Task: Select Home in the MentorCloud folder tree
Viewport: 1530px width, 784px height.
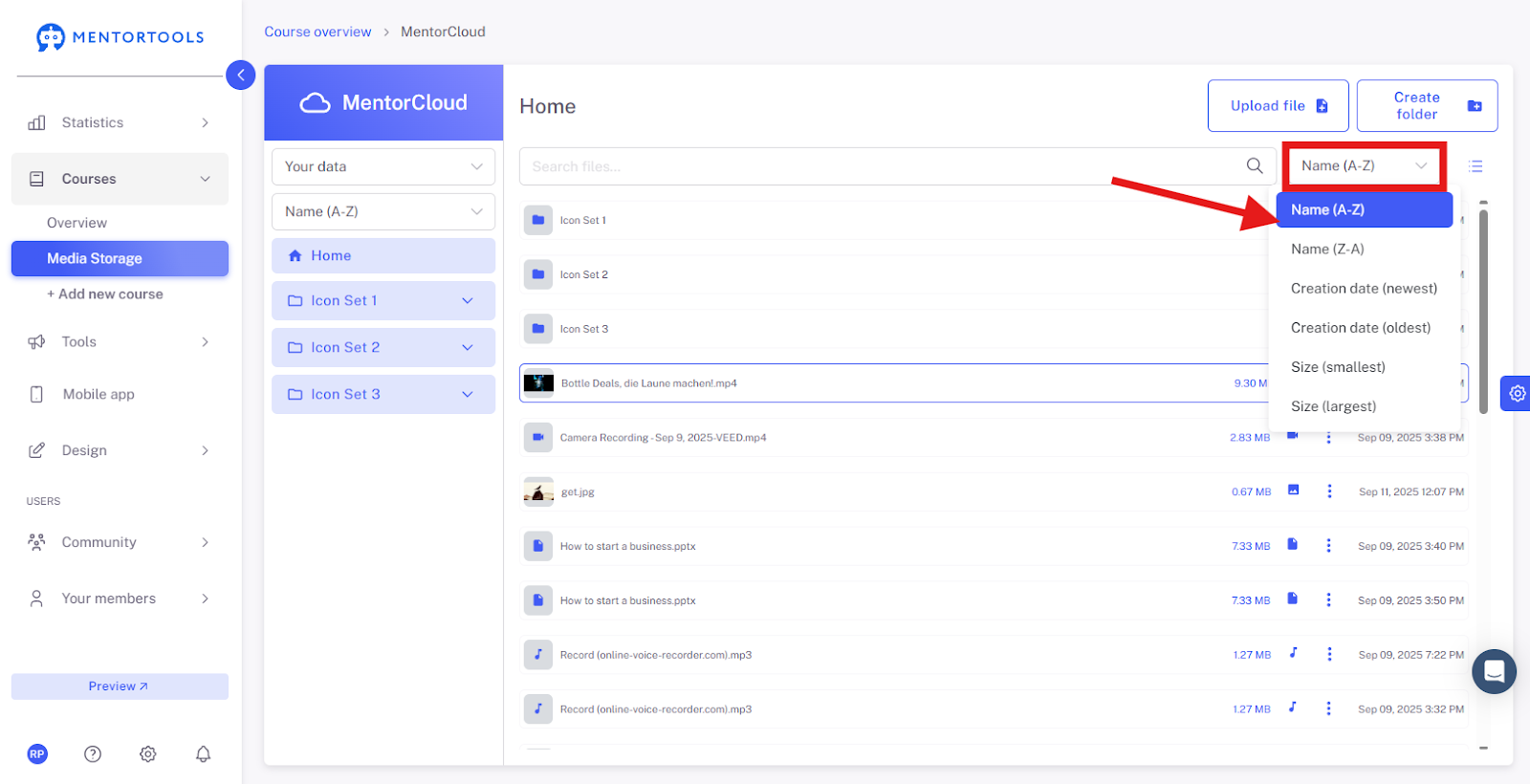Action: 383,255
